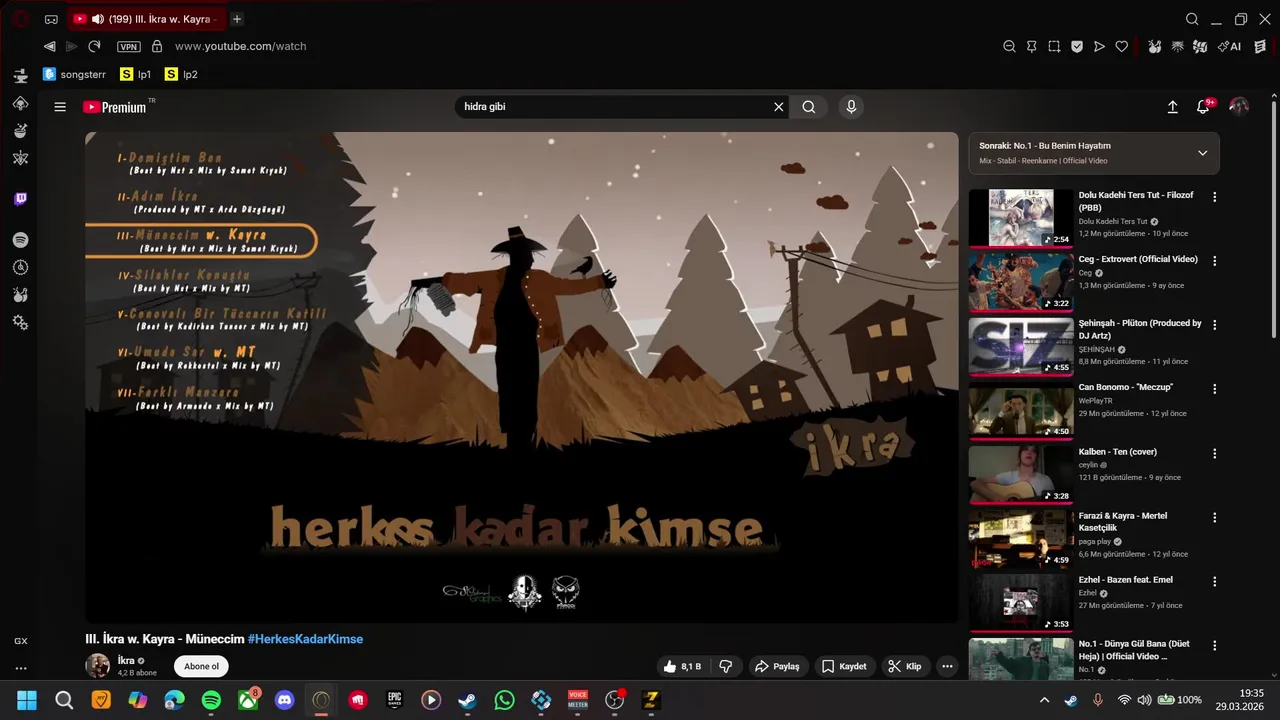Viewport: 1280px width, 720px height.
Task: Clear the search box text with X
Action: pyautogui.click(x=779, y=107)
